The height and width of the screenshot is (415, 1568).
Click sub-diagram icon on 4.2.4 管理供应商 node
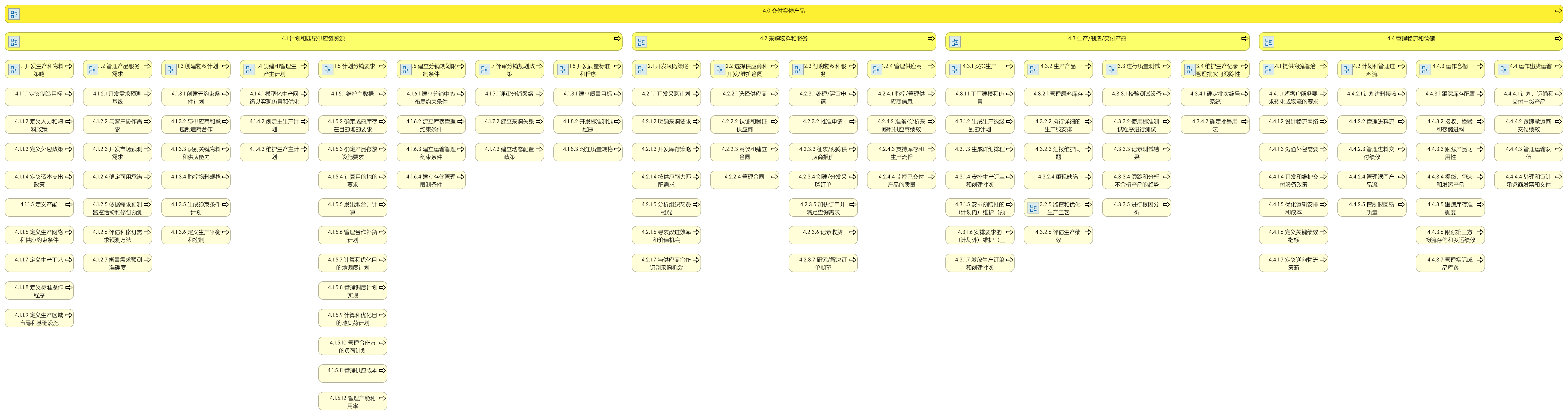tap(876, 69)
